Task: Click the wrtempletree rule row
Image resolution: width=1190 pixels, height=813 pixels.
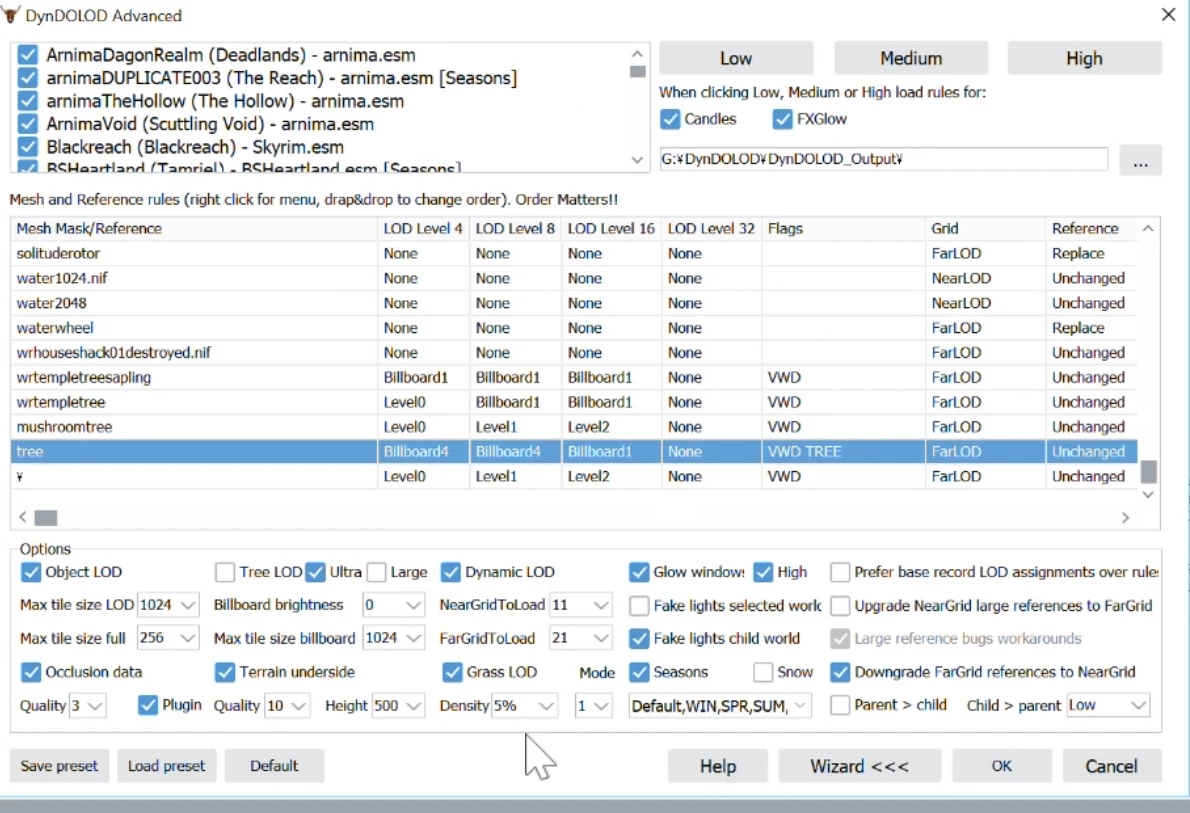Action: [574, 402]
